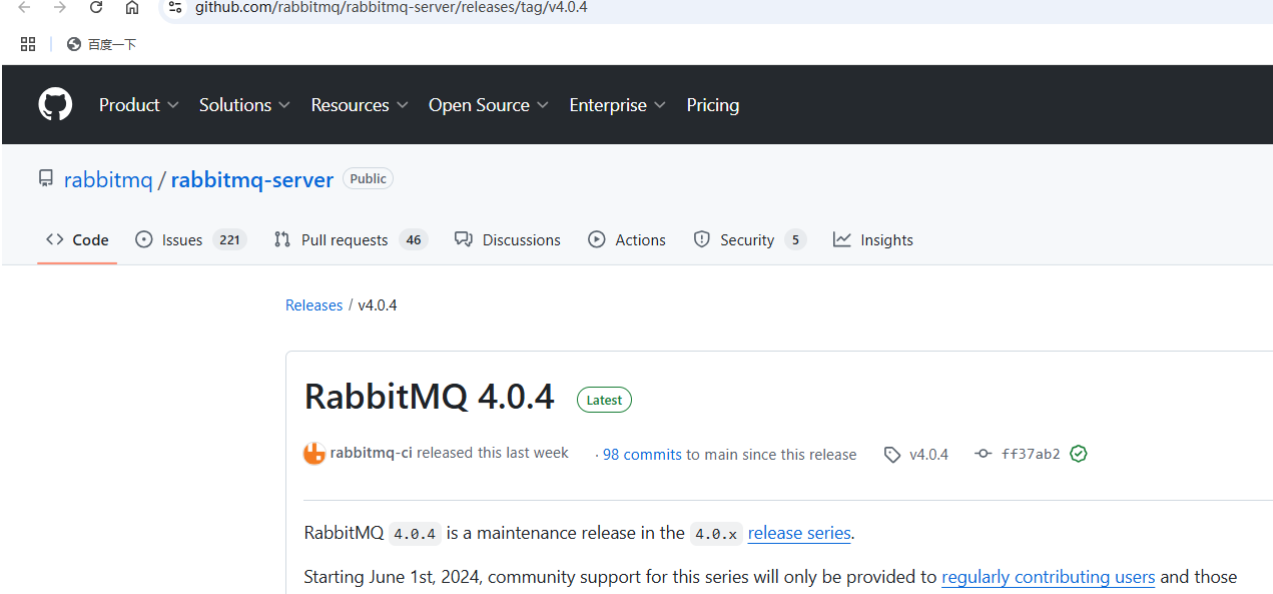1273x594 pixels.
Task: Click the Insights graph icon
Action: point(842,240)
